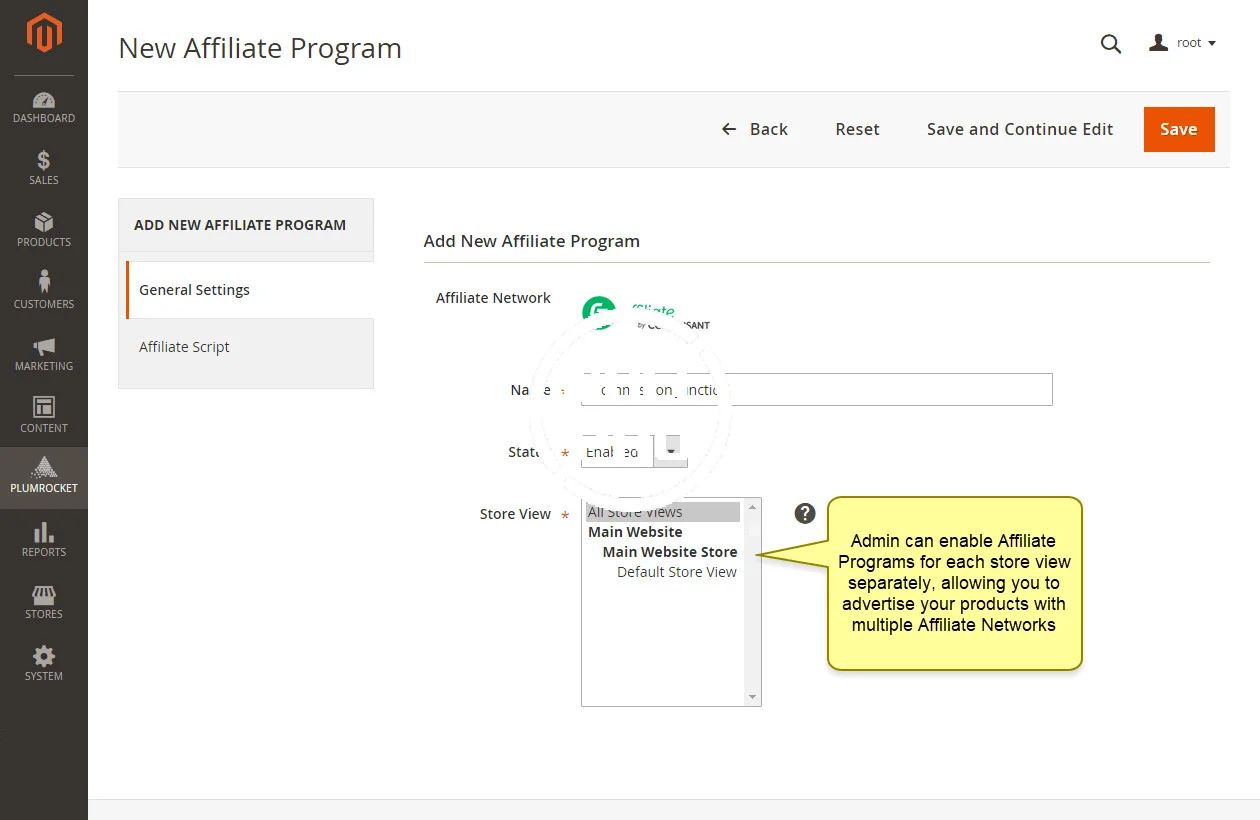Viewport: 1260px width, 820px height.
Task: Click the search magnifier icon
Action: tap(1111, 44)
